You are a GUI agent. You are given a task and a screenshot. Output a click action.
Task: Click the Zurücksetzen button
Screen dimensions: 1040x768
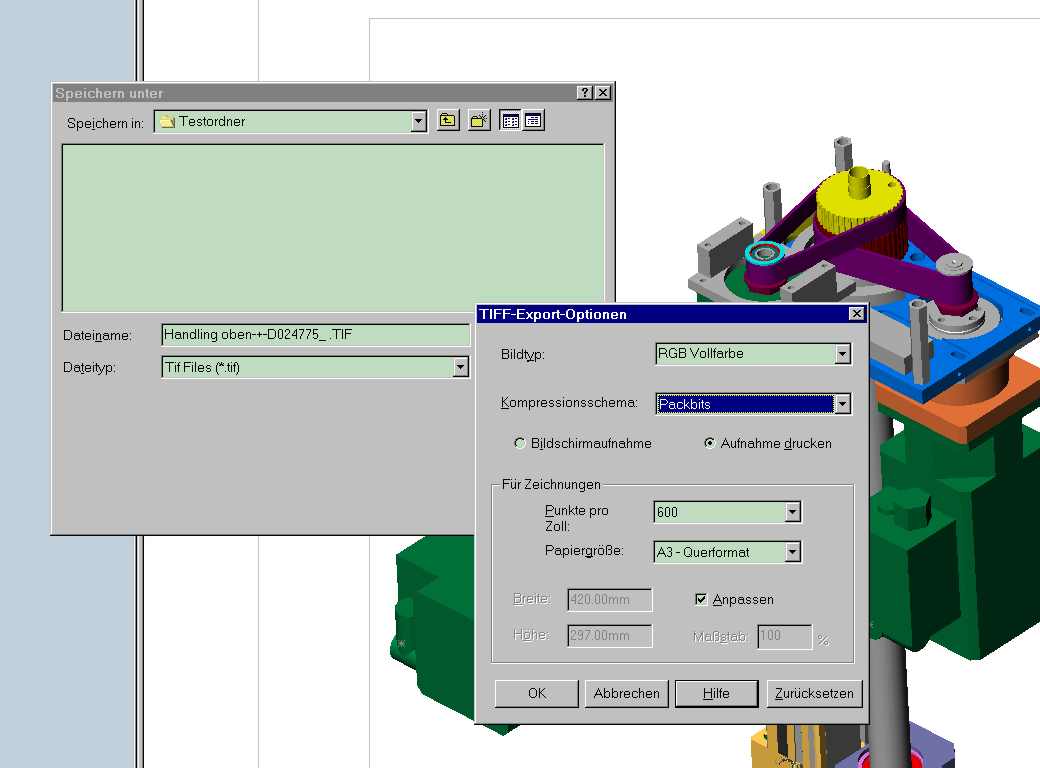pyautogui.click(x=814, y=694)
